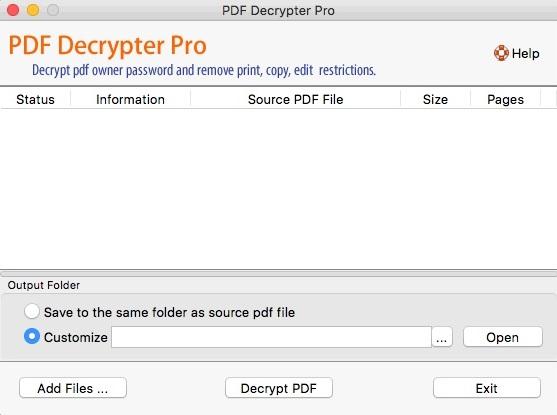
Task: Click the output folder path field
Action: (x=271, y=337)
